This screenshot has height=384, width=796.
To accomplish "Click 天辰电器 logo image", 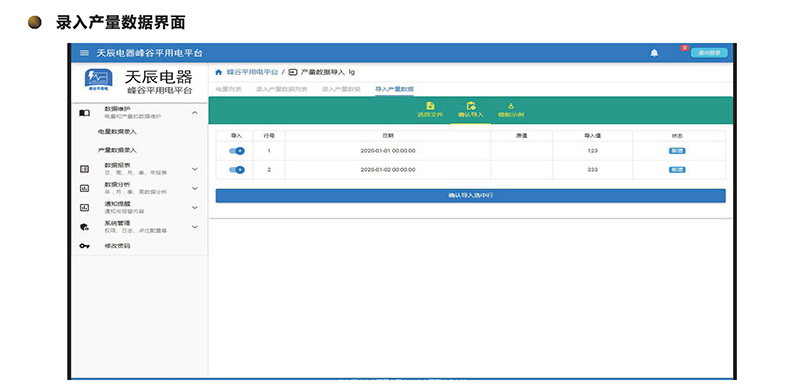I will pyautogui.click(x=98, y=80).
